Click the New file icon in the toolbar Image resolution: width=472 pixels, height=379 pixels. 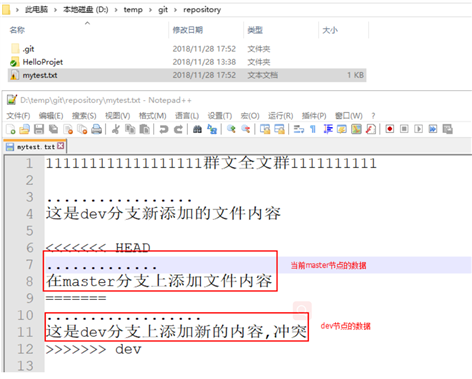[11, 129]
